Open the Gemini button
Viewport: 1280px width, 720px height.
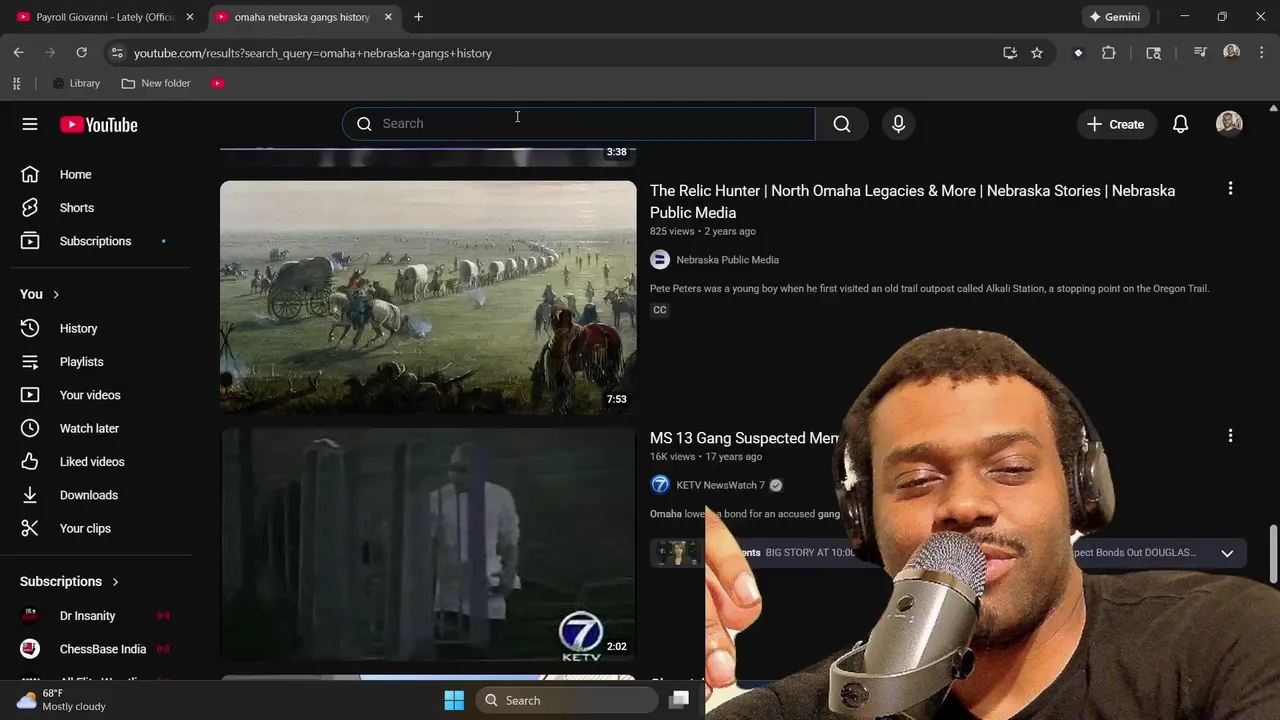pos(1115,17)
